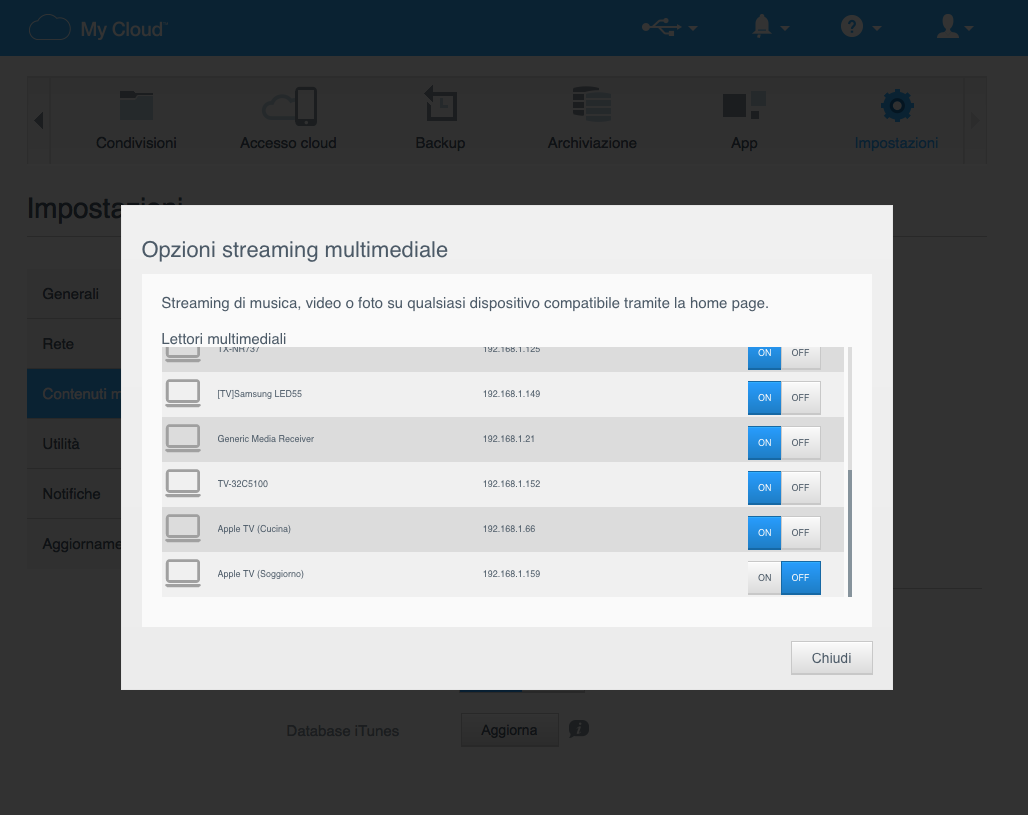This screenshot has width=1028, height=815.
Task: Open the App tiles icon
Action: pyautogui.click(x=744, y=105)
